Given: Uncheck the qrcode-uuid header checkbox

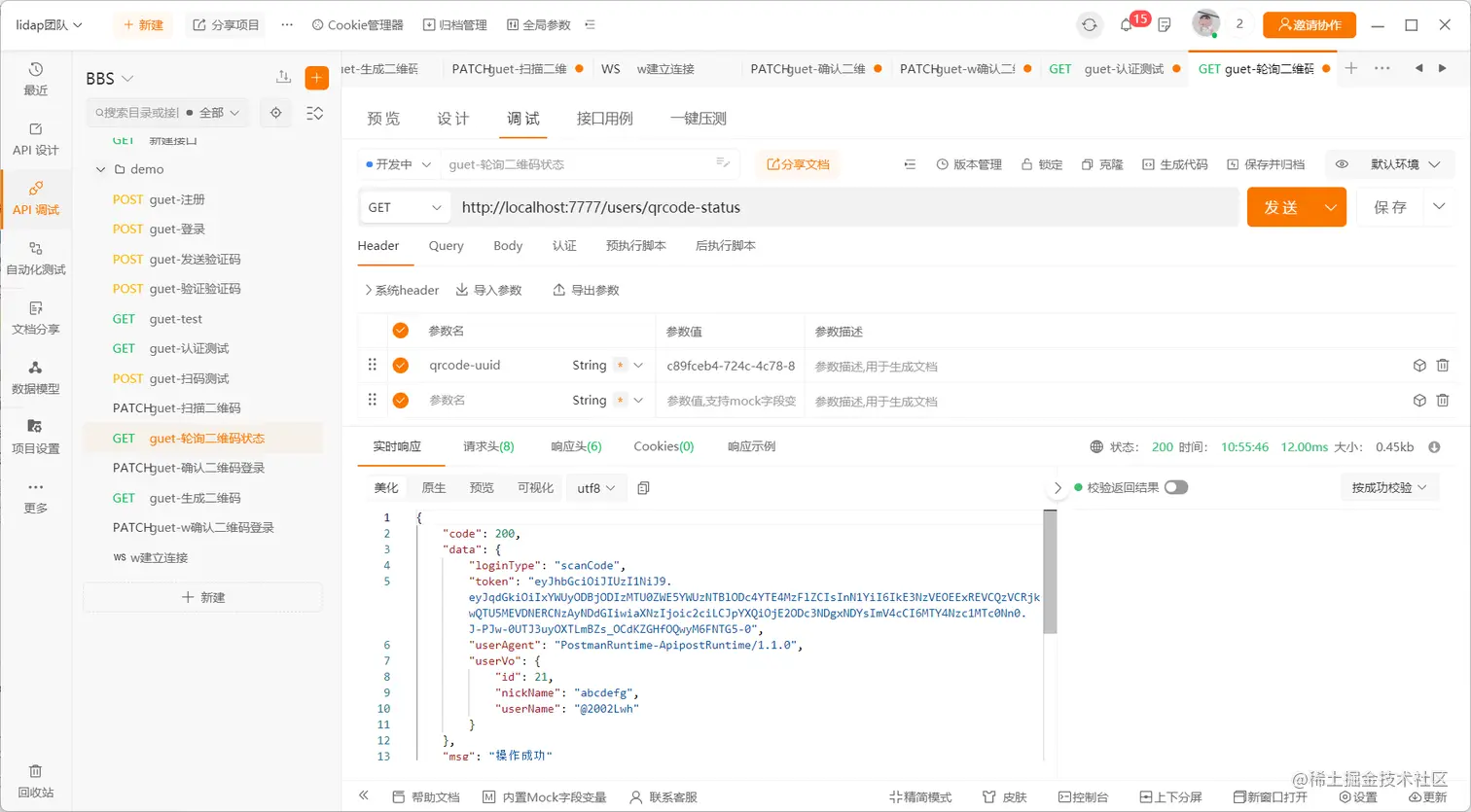Looking at the screenshot, I should 400,366.
